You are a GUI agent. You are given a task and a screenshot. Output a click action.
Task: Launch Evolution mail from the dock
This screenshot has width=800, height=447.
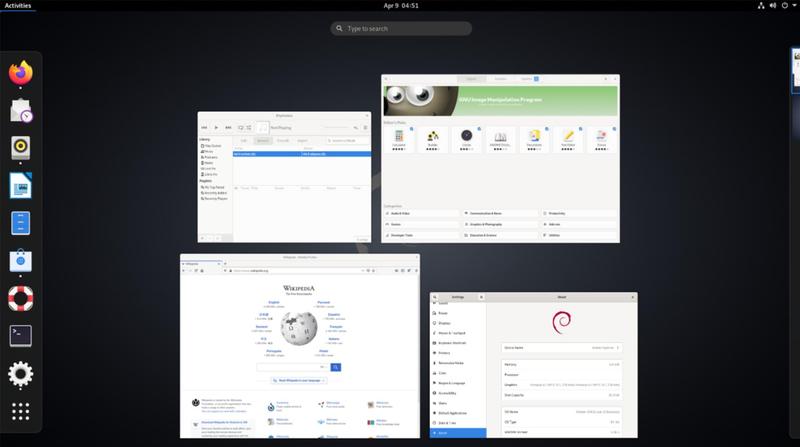[20, 110]
